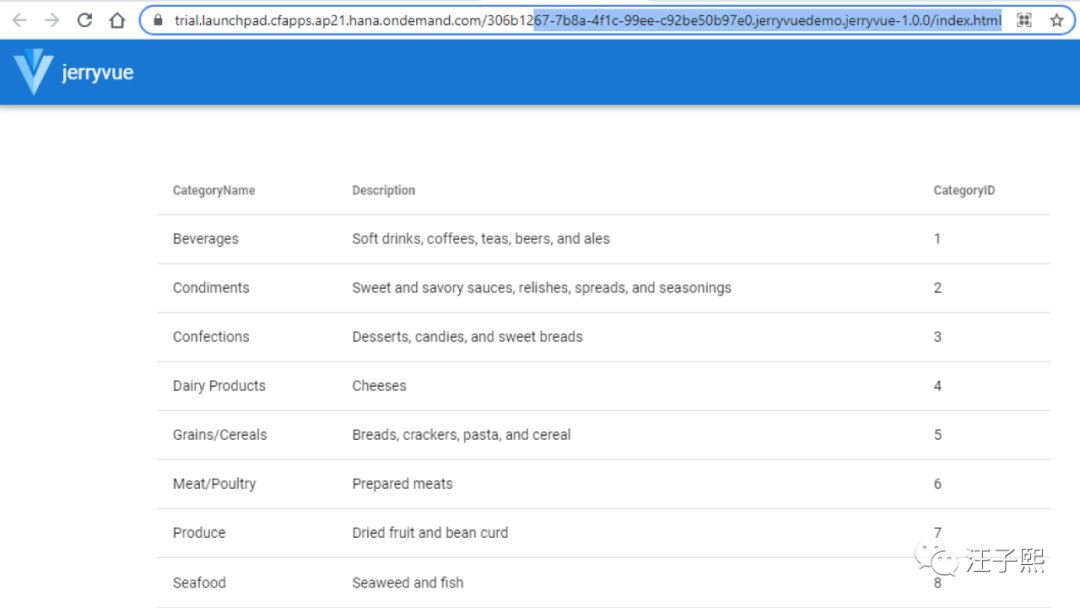Sort by the CategoryID column header

[964, 191]
